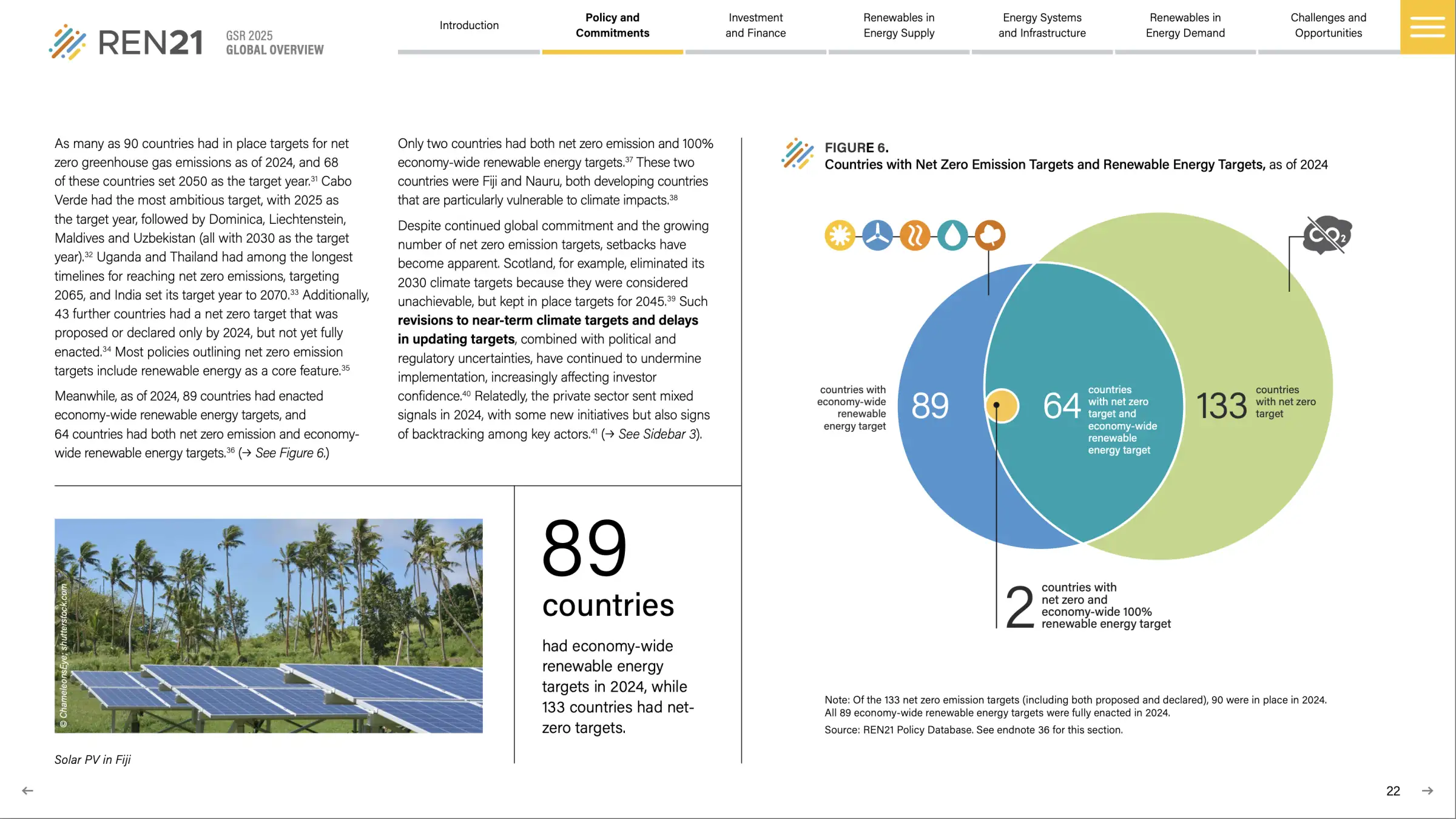The width and height of the screenshot is (1456, 819).
Task: Click the crossed-out CO2 cloud icon
Action: [1327, 235]
